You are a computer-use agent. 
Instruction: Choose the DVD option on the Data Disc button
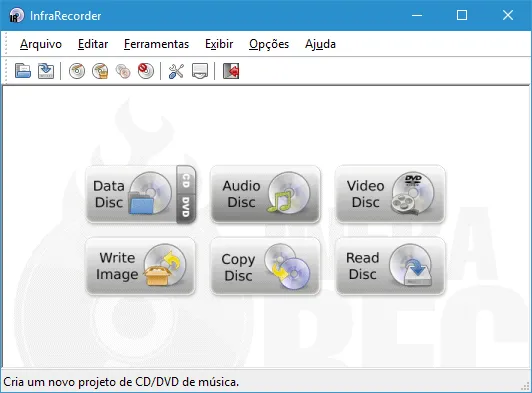pyautogui.click(x=186, y=208)
